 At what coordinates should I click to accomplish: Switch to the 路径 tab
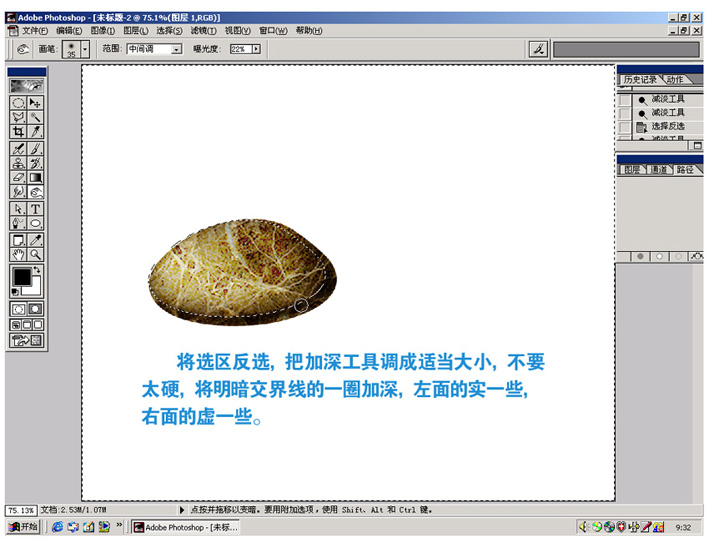(x=685, y=170)
